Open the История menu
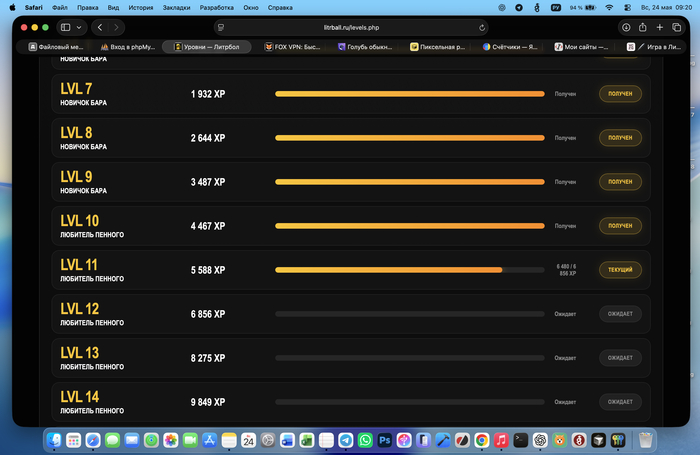The width and height of the screenshot is (700, 455). coord(141,8)
